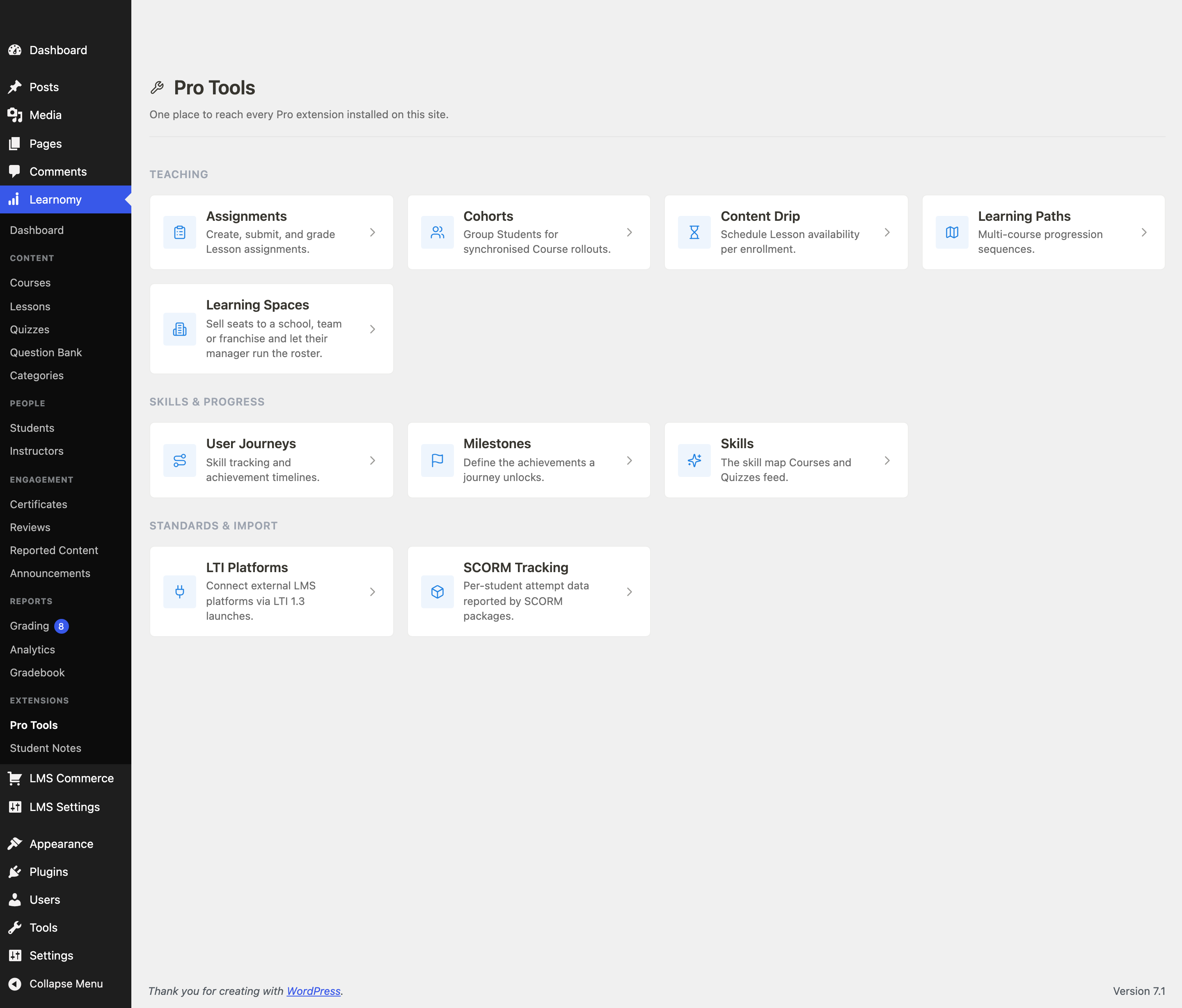This screenshot has height=1008, width=1182.
Task: Click the Cohorts people icon
Action: [437, 232]
